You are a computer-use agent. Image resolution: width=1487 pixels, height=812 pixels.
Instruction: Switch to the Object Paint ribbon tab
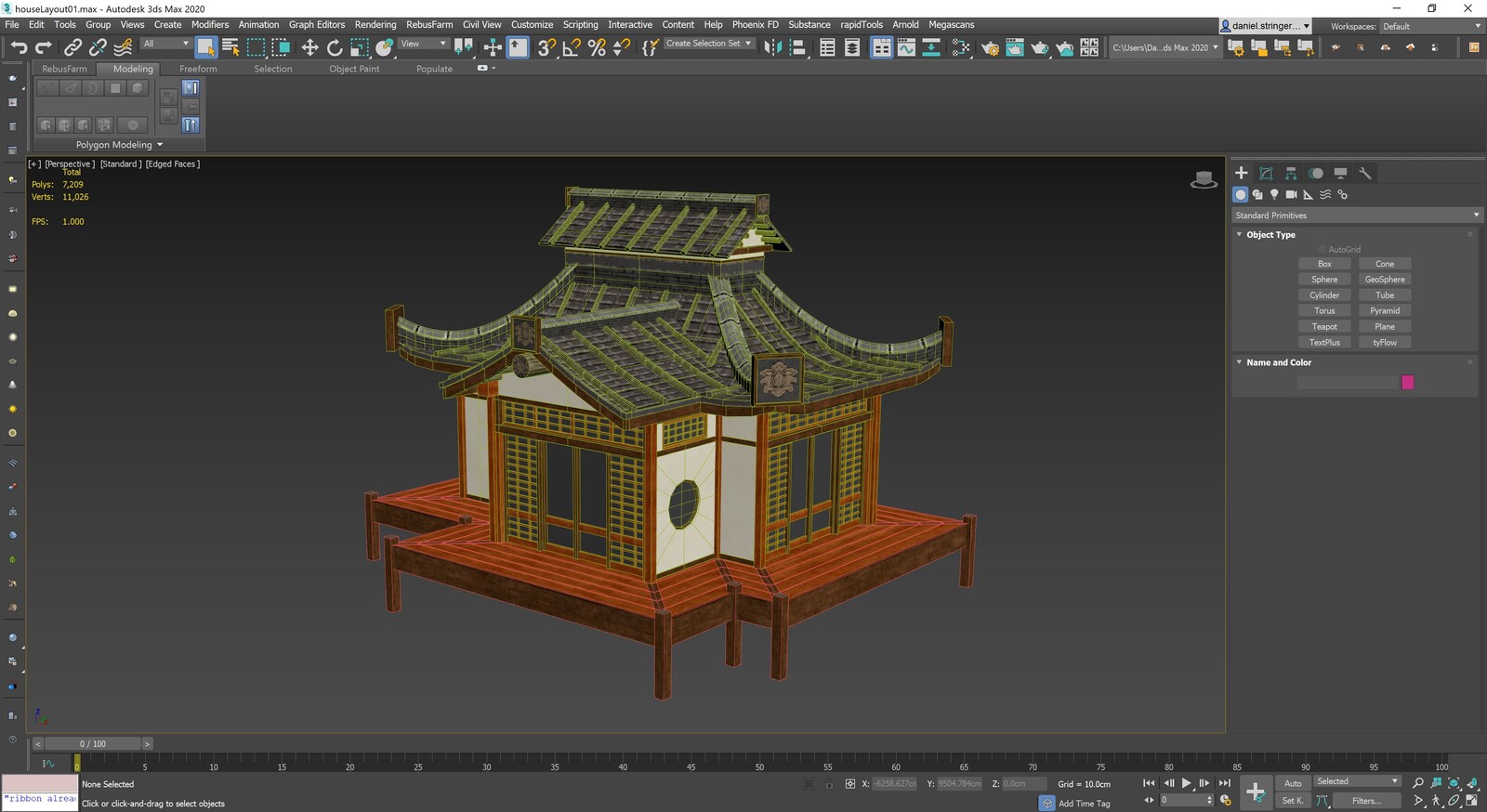click(x=354, y=69)
